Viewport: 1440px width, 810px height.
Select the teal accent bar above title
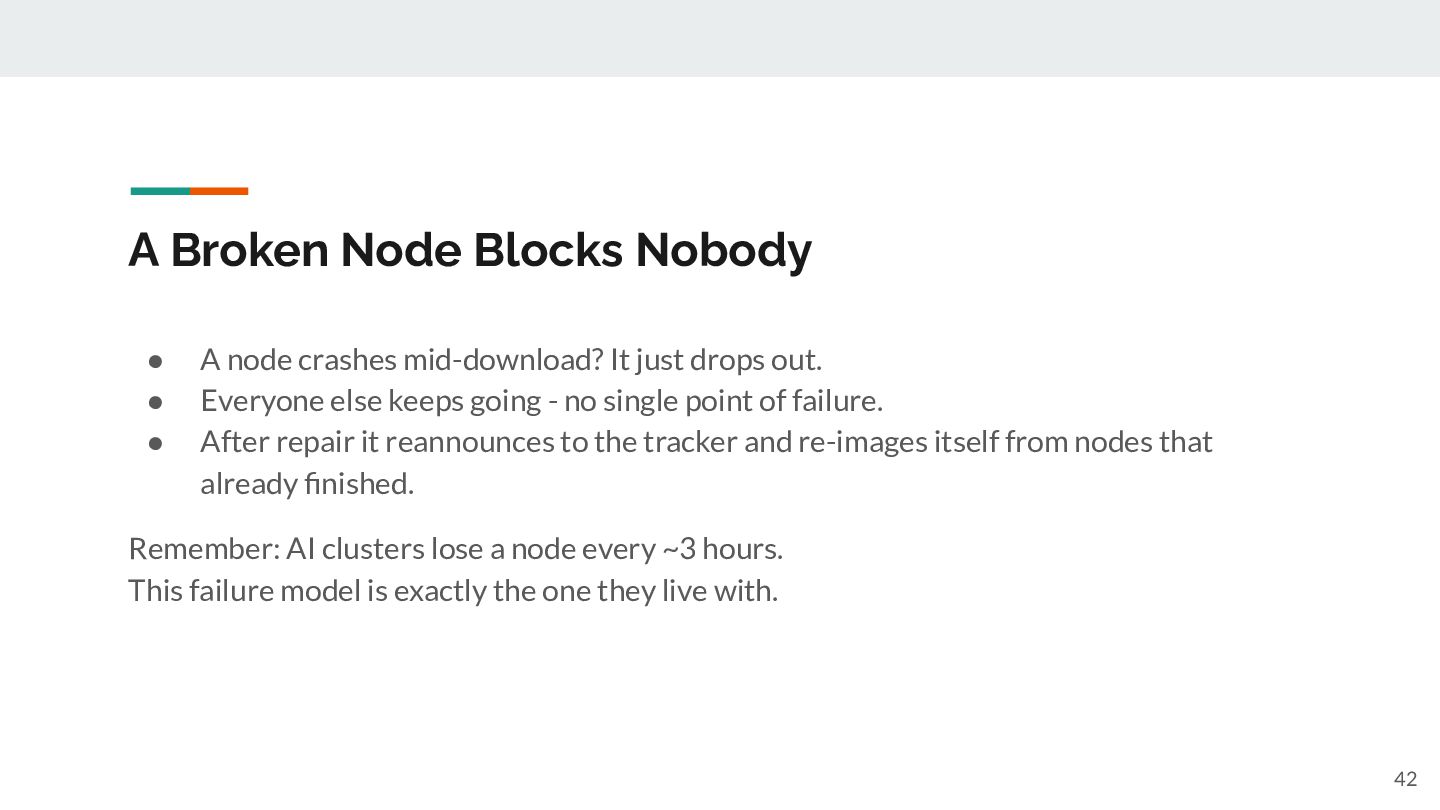coord(160,191)
